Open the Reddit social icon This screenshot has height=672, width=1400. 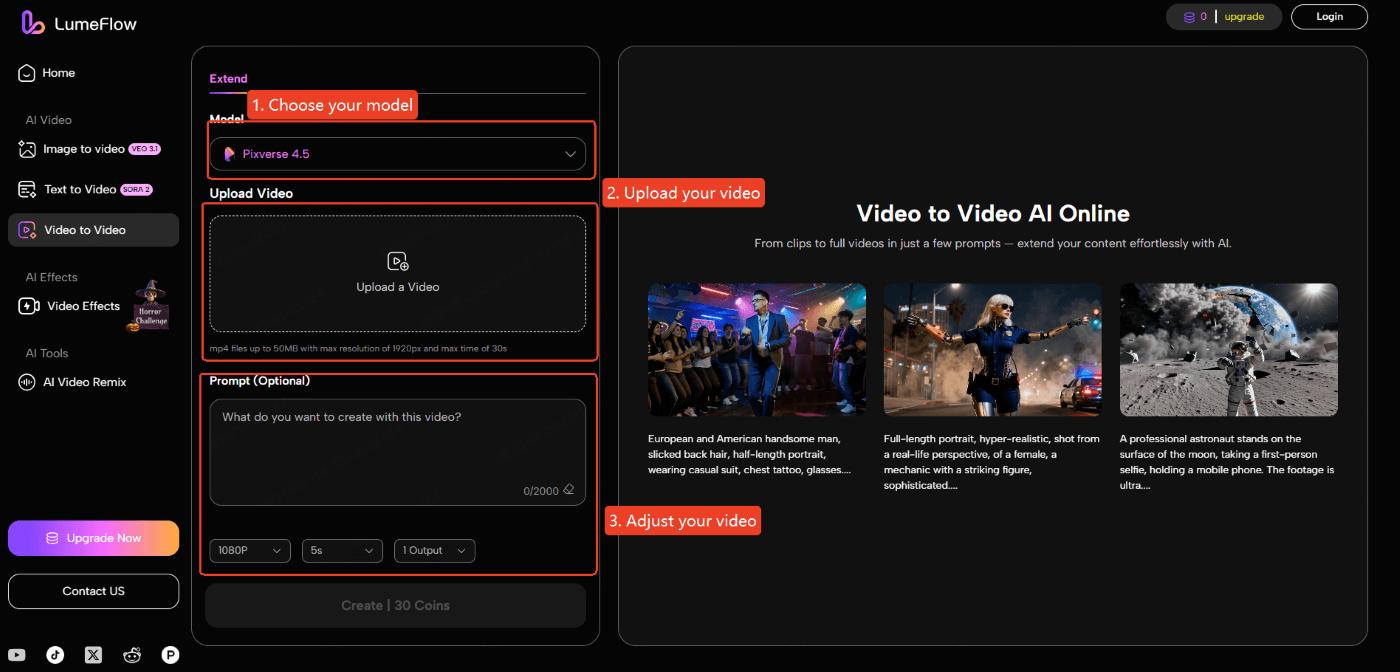coord(132,655)
